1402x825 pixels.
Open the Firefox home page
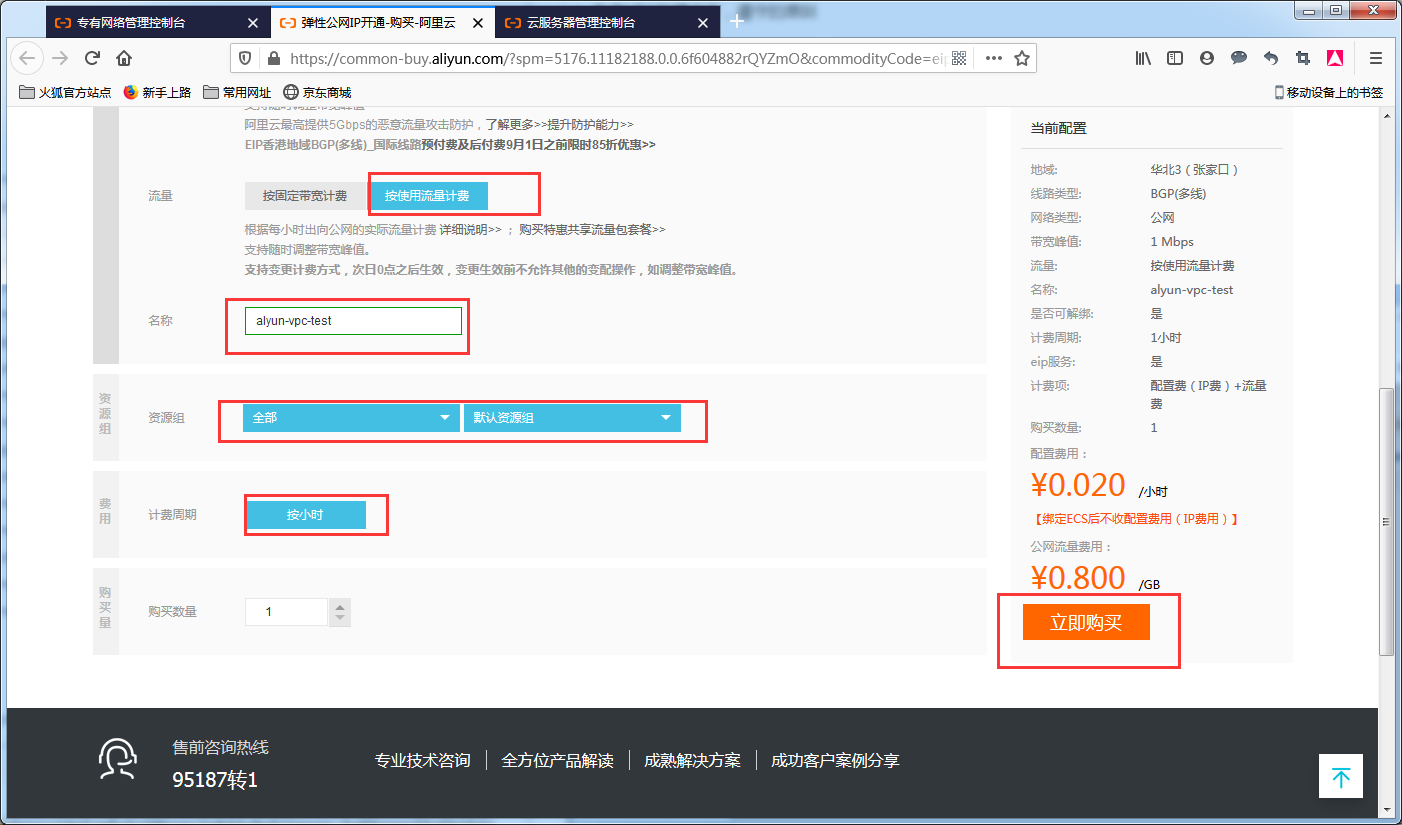125,58
